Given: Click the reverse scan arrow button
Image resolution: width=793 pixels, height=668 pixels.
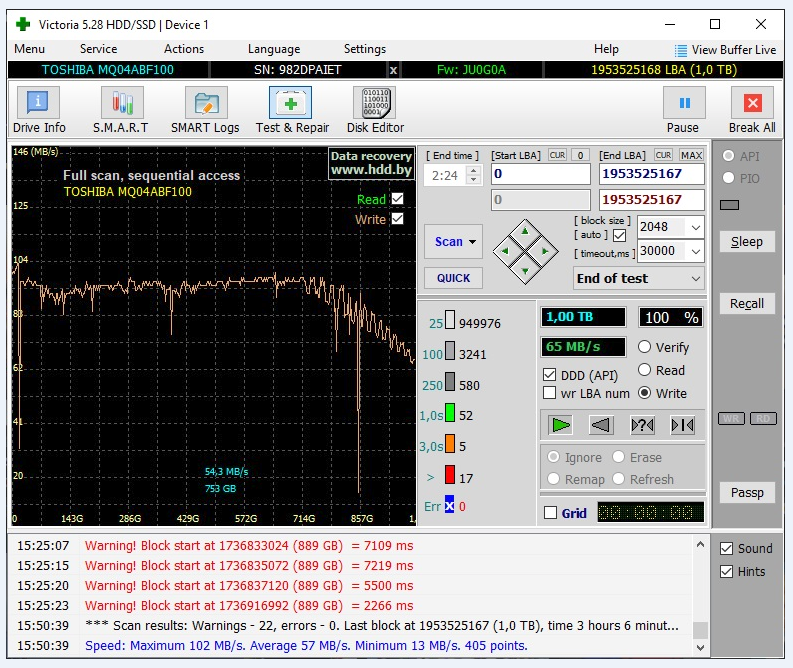Looking at the screenshot, I should [601, 425].
